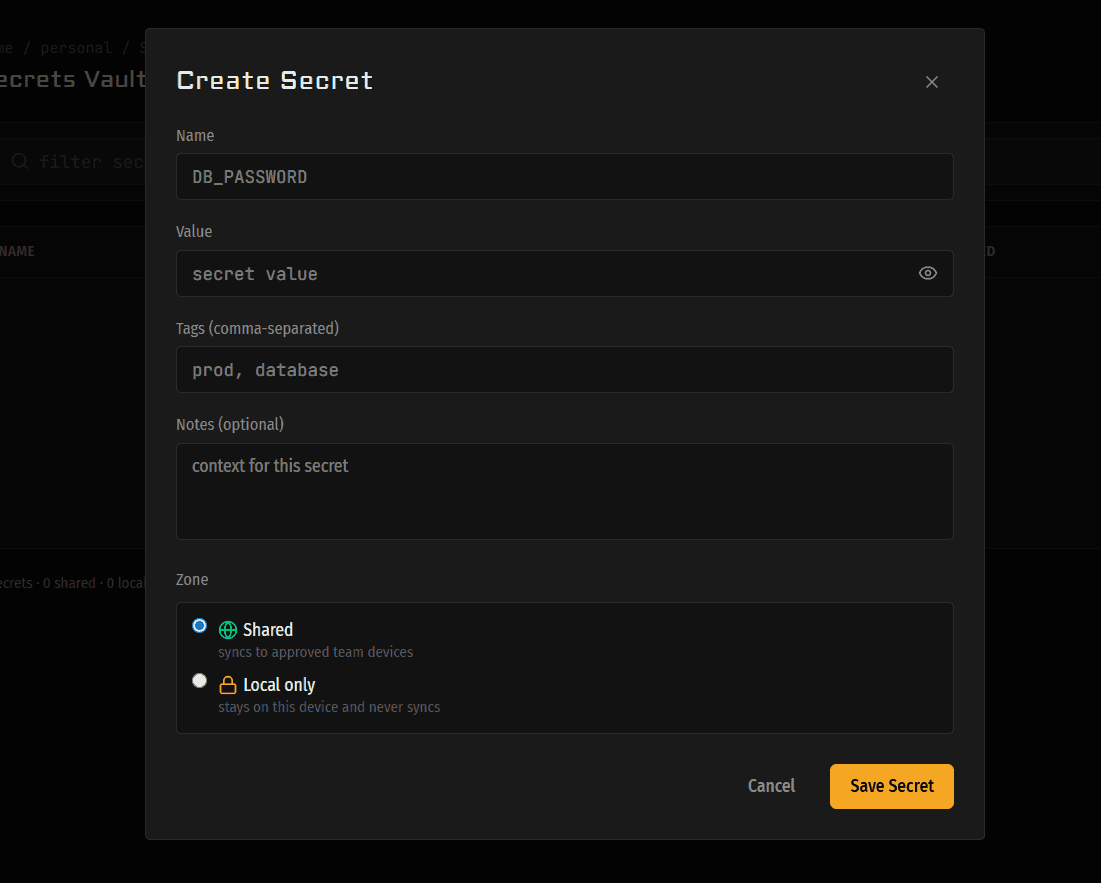Click the NAME column header
The image size is (1101, 883).
pos(19,251)
